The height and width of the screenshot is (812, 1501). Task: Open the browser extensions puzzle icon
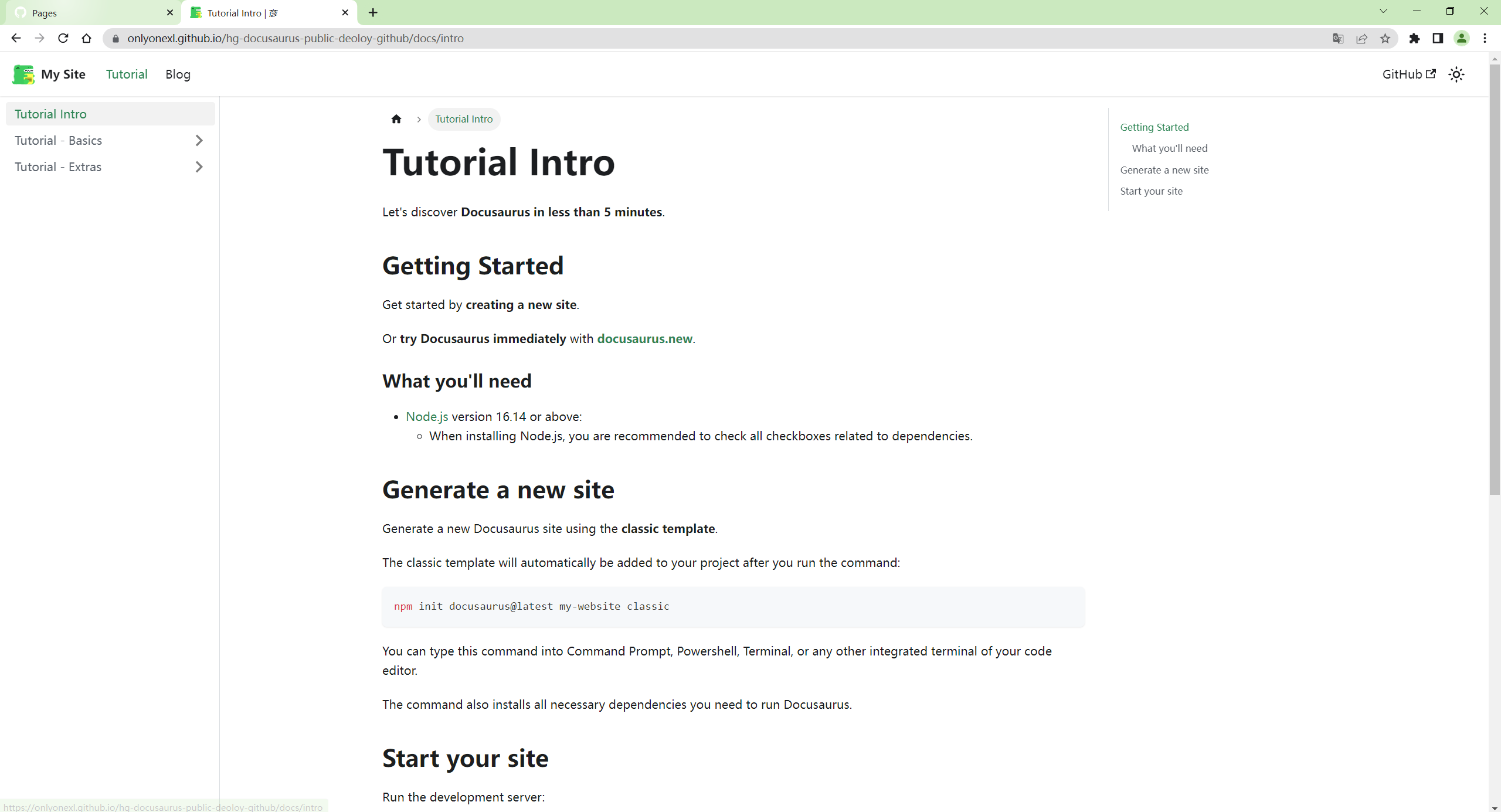(x=1415, y=39)
